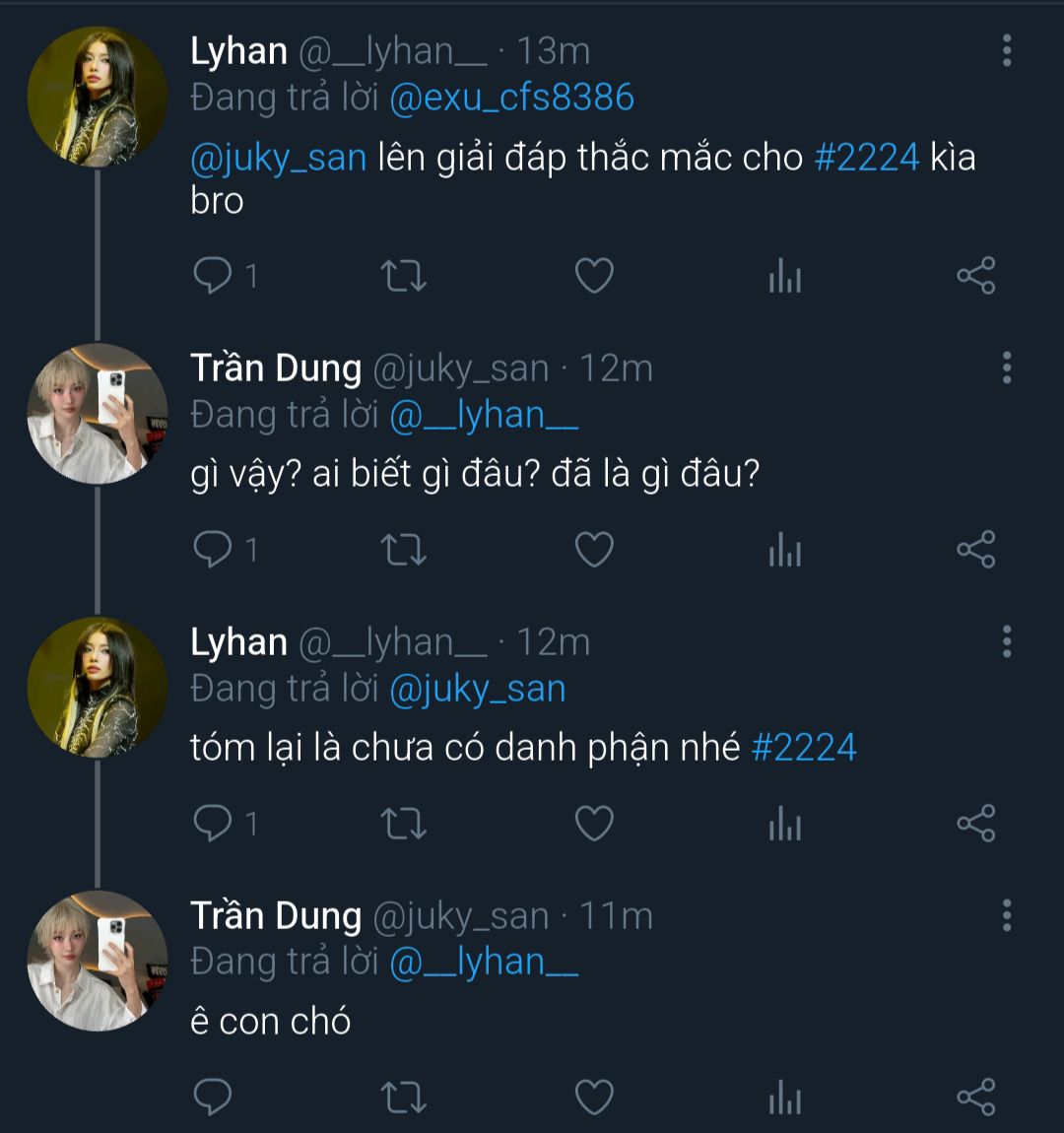Screen dimensions: 1064x1133
Task: Open more options on the 11m tweet
Action: [1006, 915]
